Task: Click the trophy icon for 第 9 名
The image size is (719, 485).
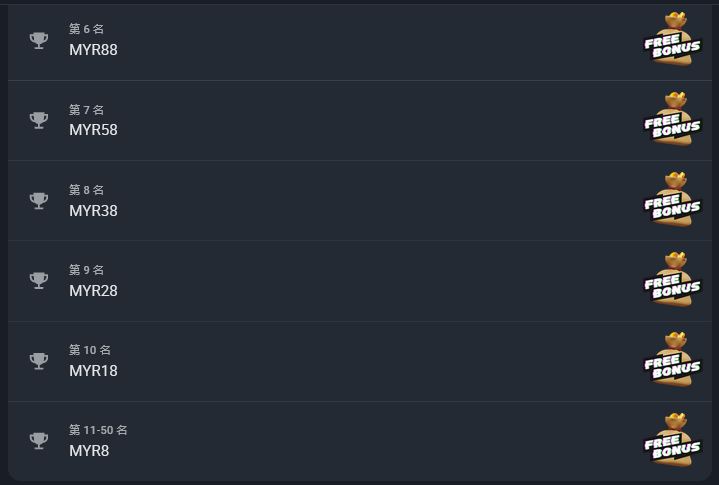Action: coord(39,280)
